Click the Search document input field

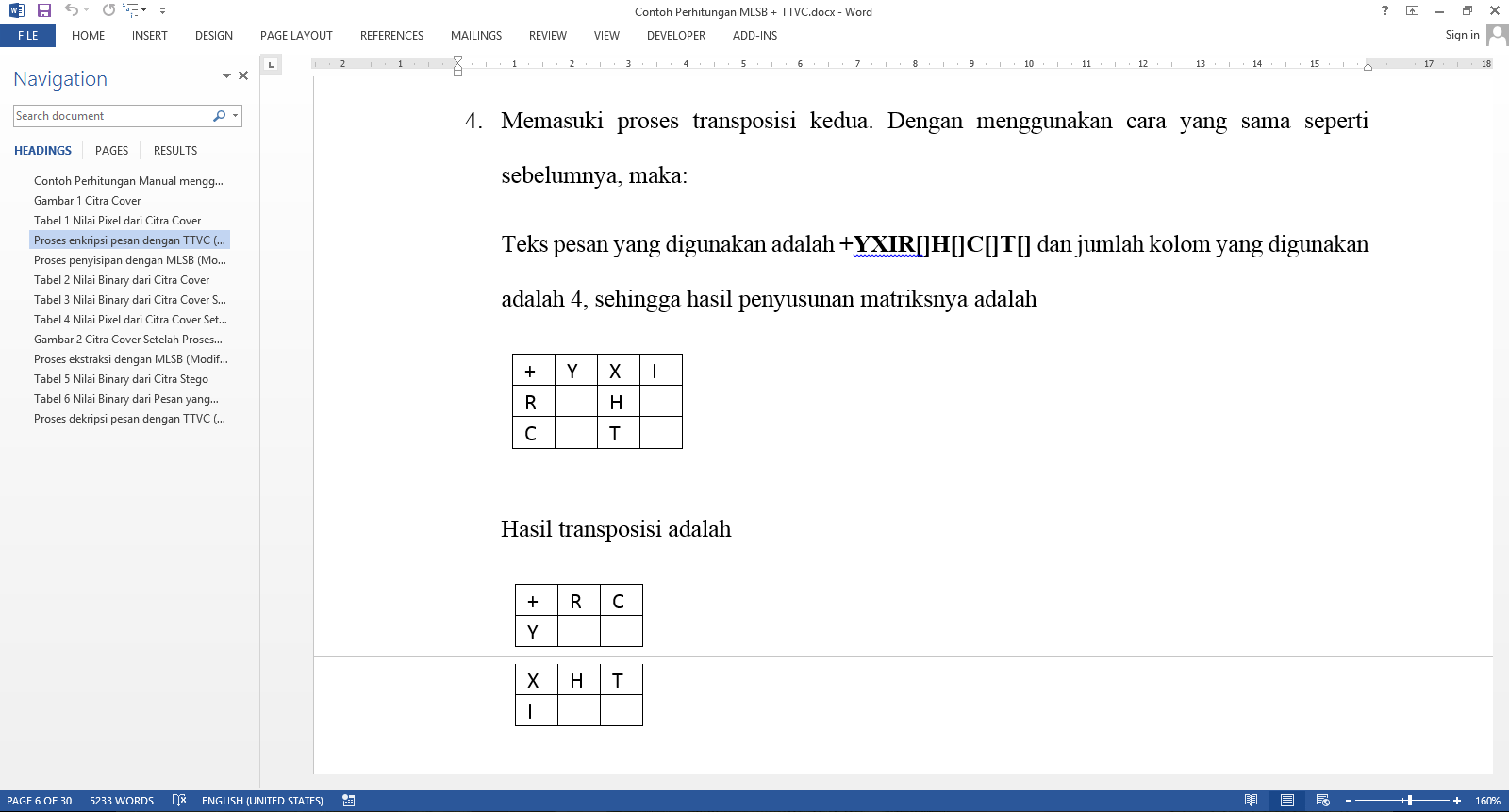113,116
